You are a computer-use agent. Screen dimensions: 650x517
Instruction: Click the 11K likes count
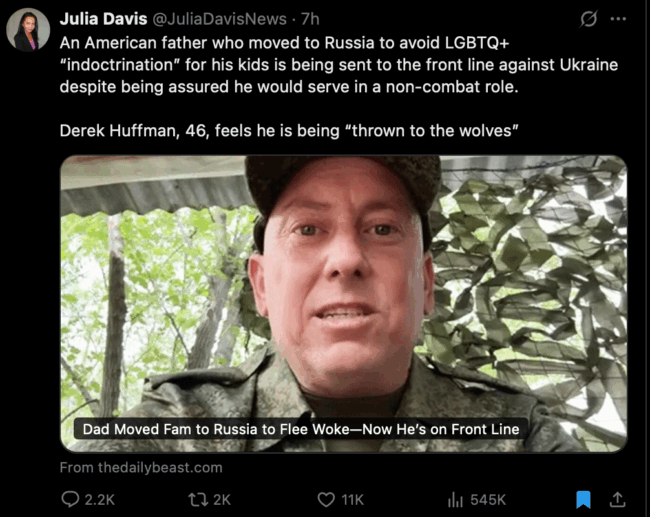click(x=352, y=500)
